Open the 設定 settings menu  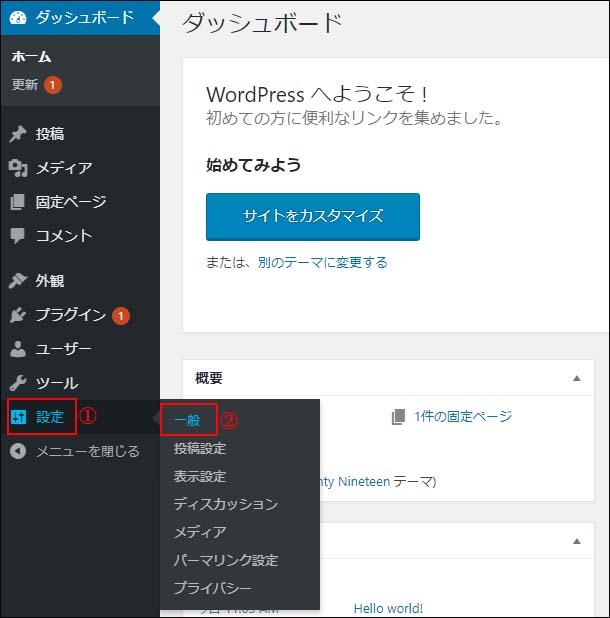point(49,417)
